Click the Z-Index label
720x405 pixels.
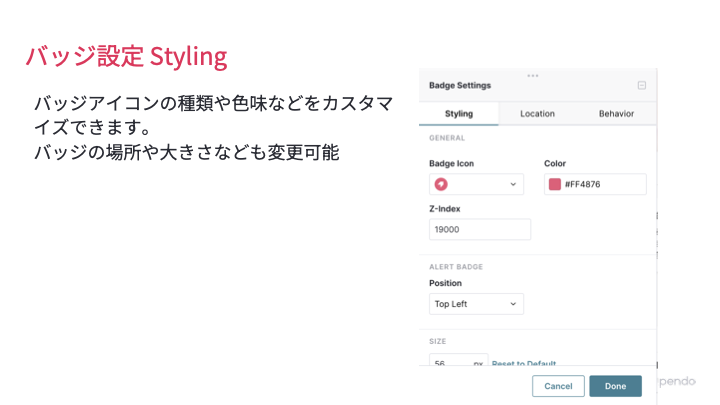(444, 208)
